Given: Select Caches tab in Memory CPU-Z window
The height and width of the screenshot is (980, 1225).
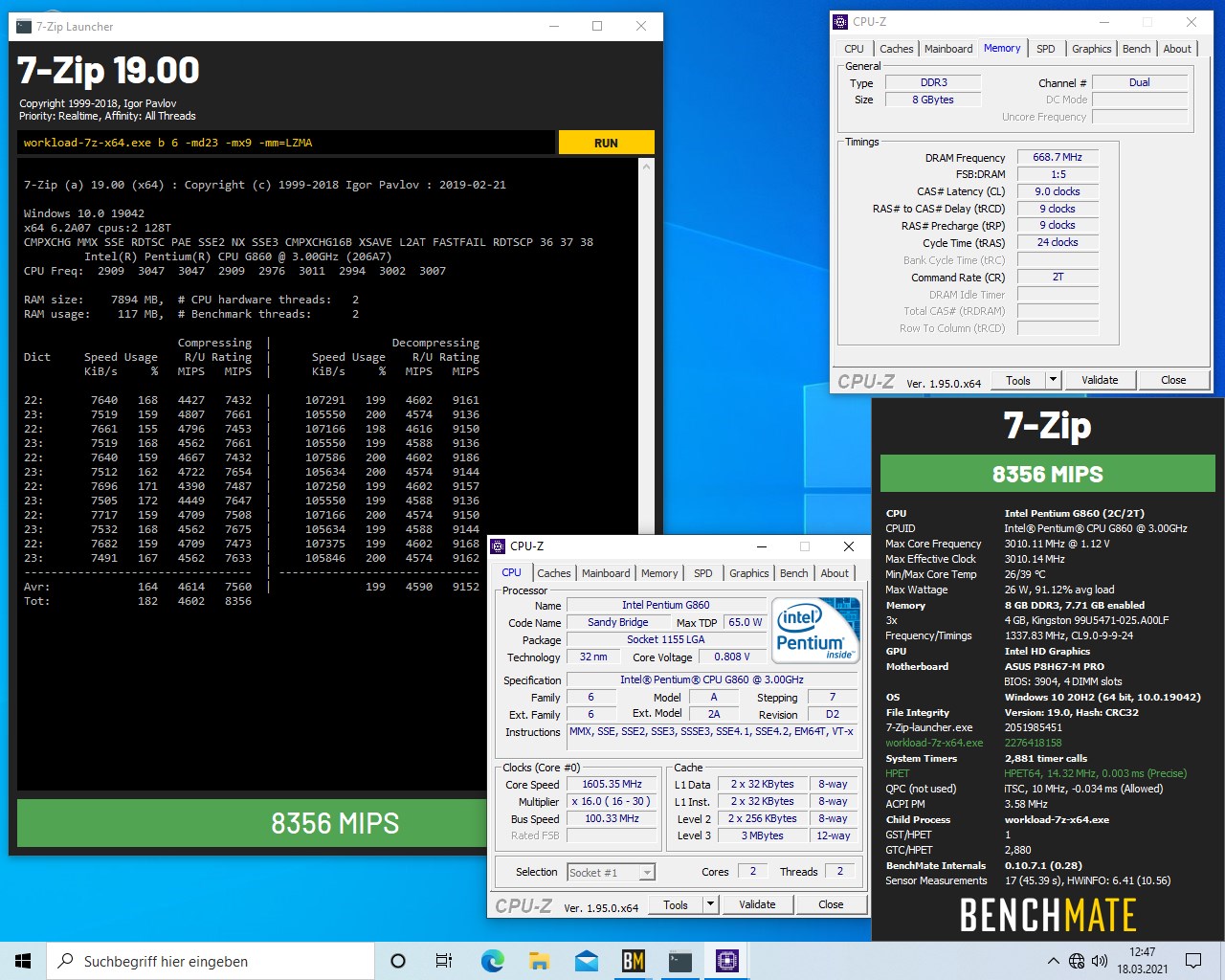Looking at the screenshot, I should click(897, 49).
